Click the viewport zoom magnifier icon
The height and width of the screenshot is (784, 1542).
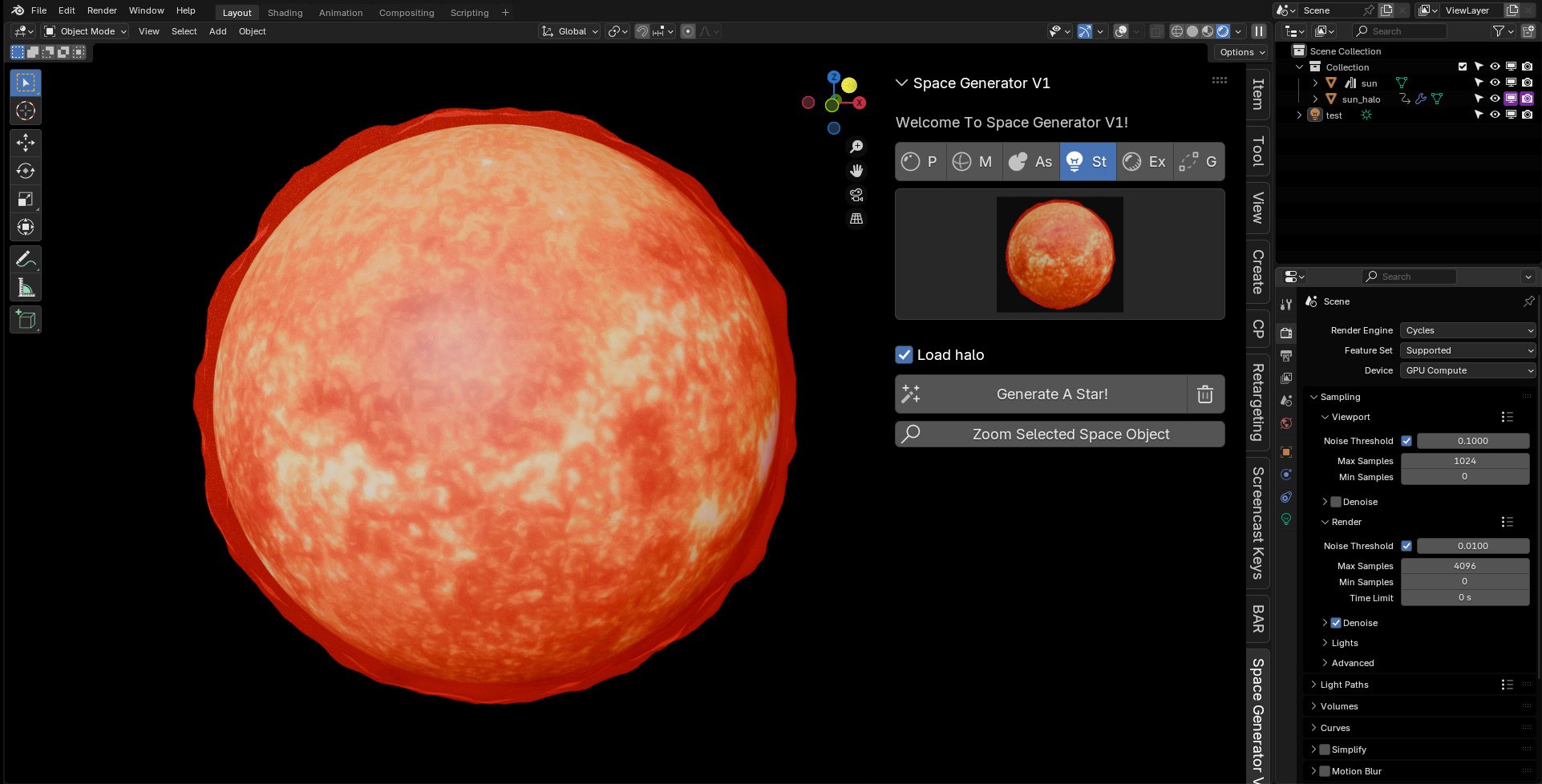point(856,146)
